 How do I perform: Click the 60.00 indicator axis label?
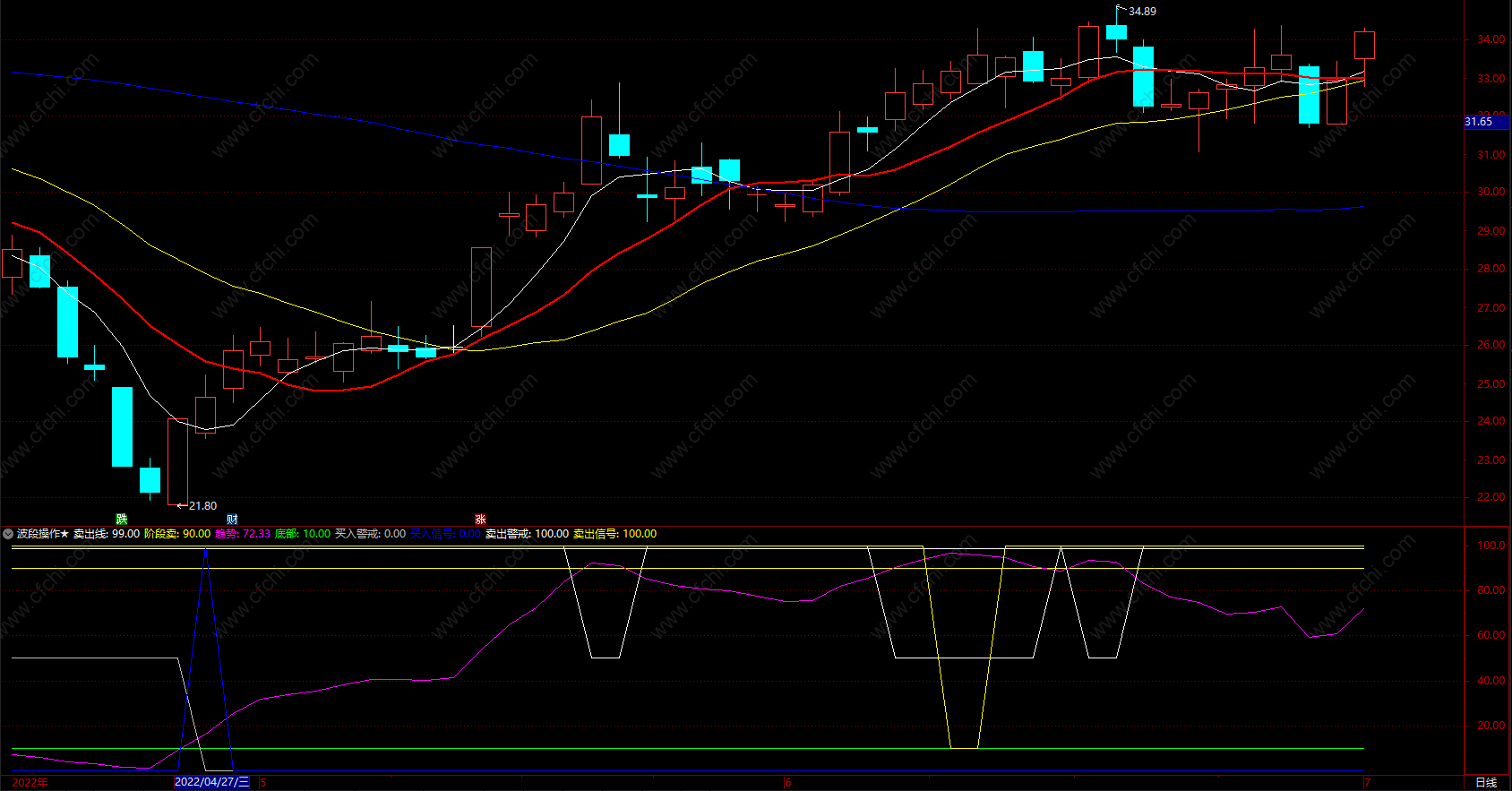pyautogui.click(x=1491, y=635)
